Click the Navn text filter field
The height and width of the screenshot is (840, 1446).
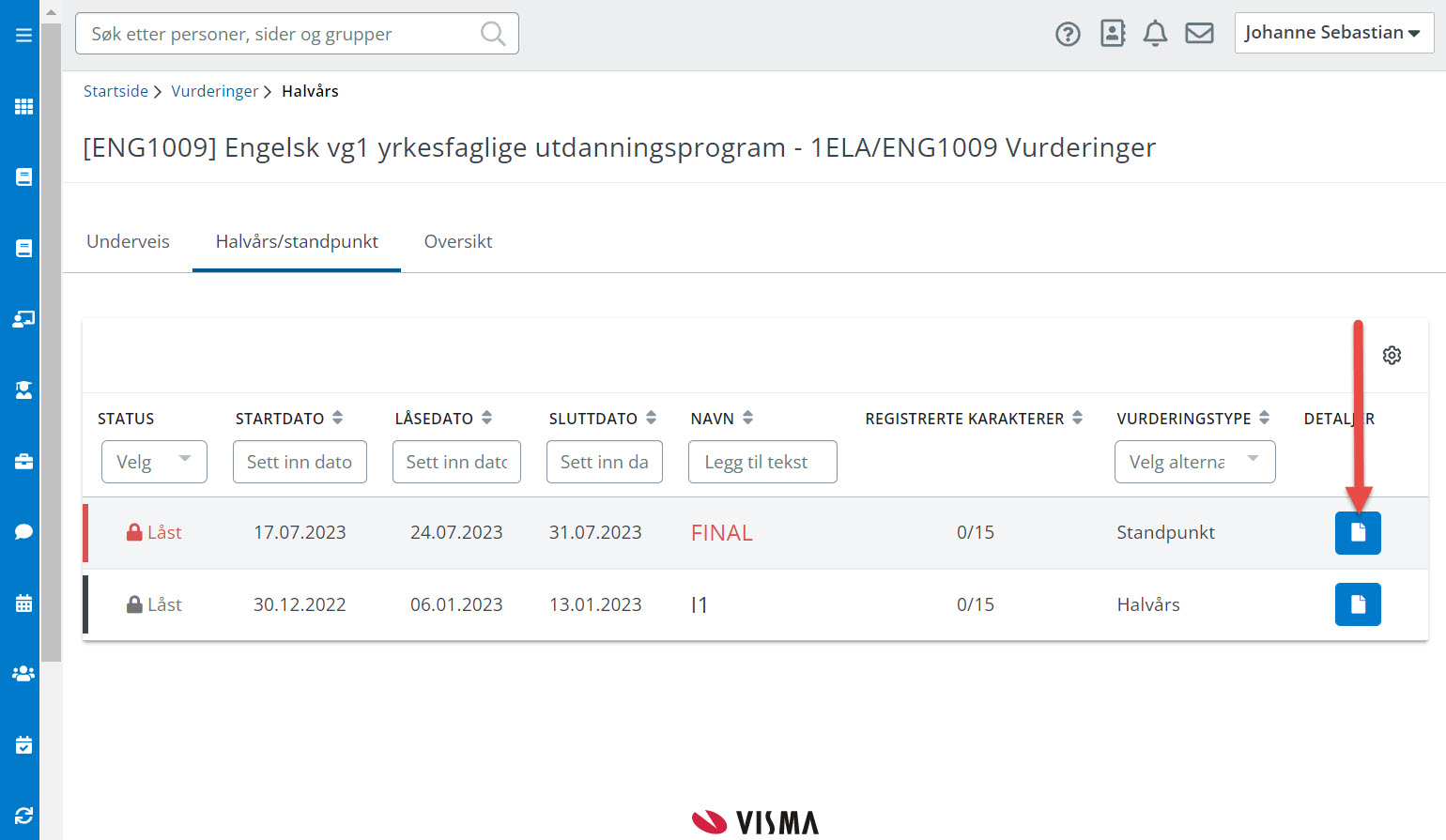[x=762, y=462]
